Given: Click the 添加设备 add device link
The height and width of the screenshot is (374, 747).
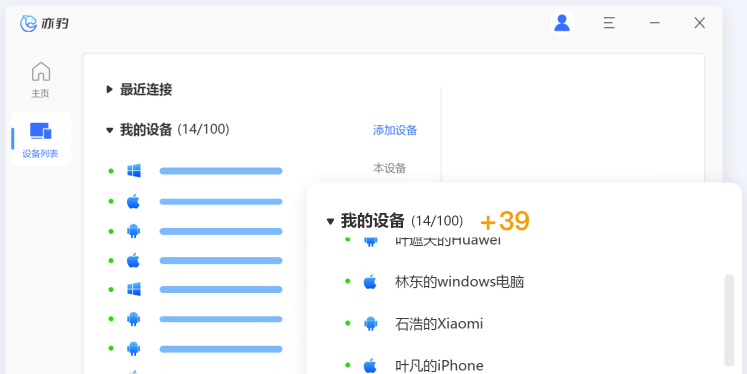Looking at the screenshot, I should (x=395, y=130).
